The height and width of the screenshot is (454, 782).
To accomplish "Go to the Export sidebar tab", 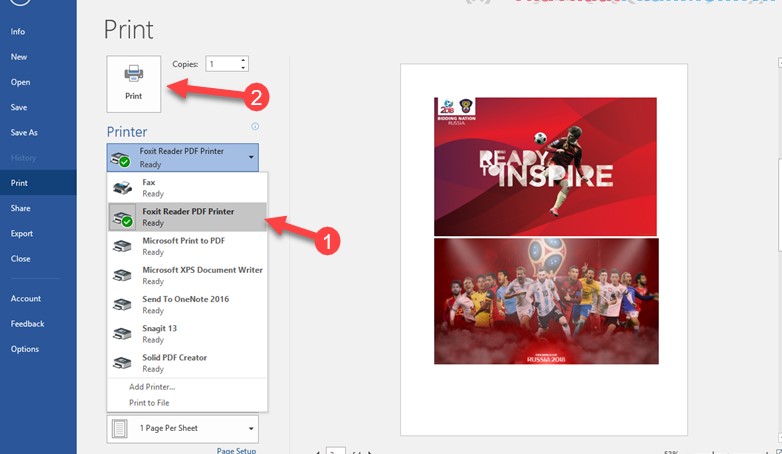I will coord(22,233).
